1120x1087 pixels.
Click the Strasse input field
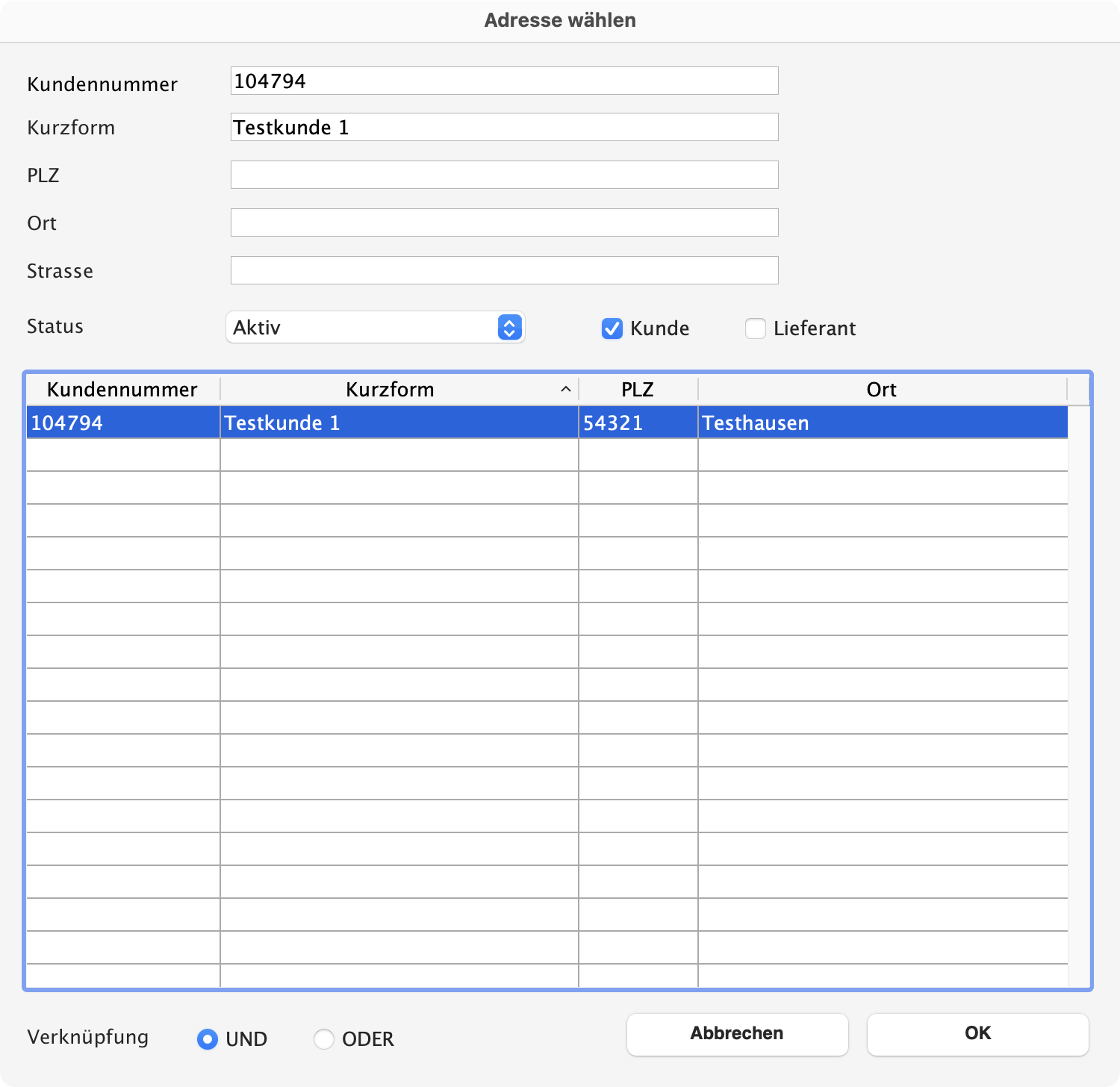click(x=504, y=270)
